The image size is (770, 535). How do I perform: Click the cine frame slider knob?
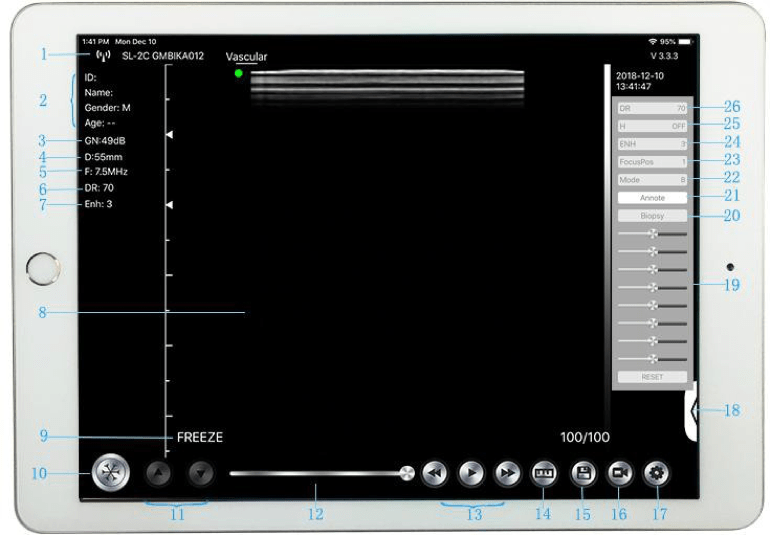407,473
